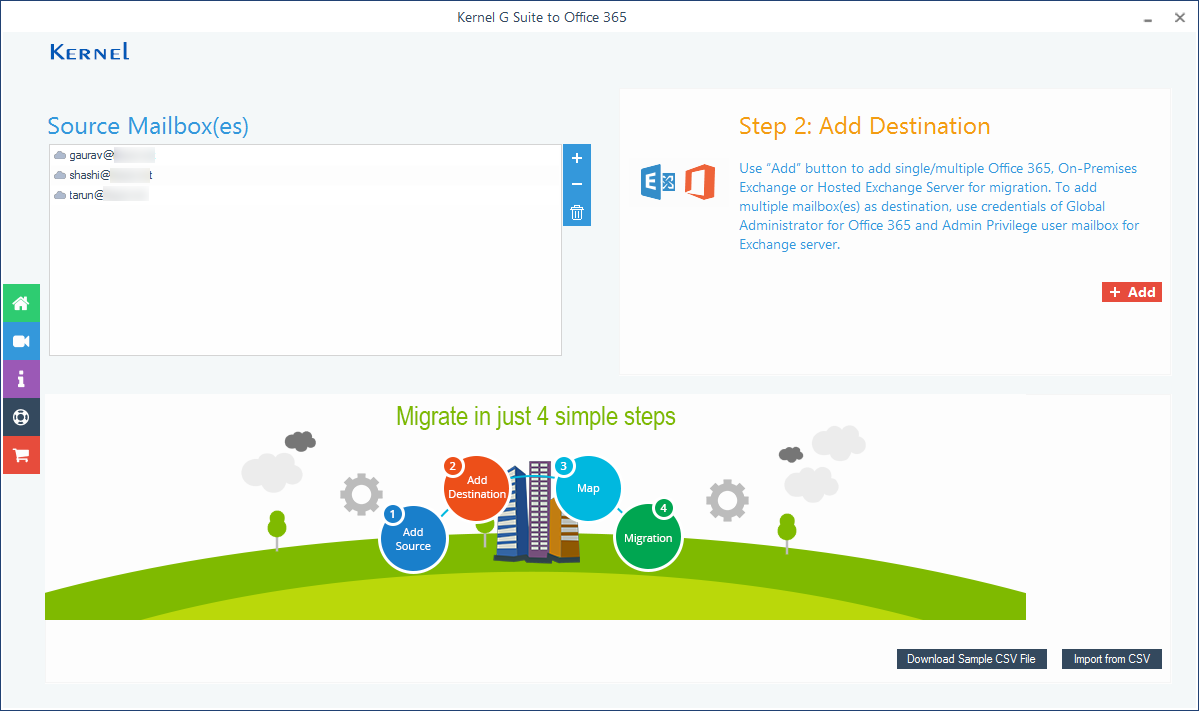Click the trash icon to delete all mailboxes
The width and height of the screenshot is (1199, 712).
click(x=577, y=213)
